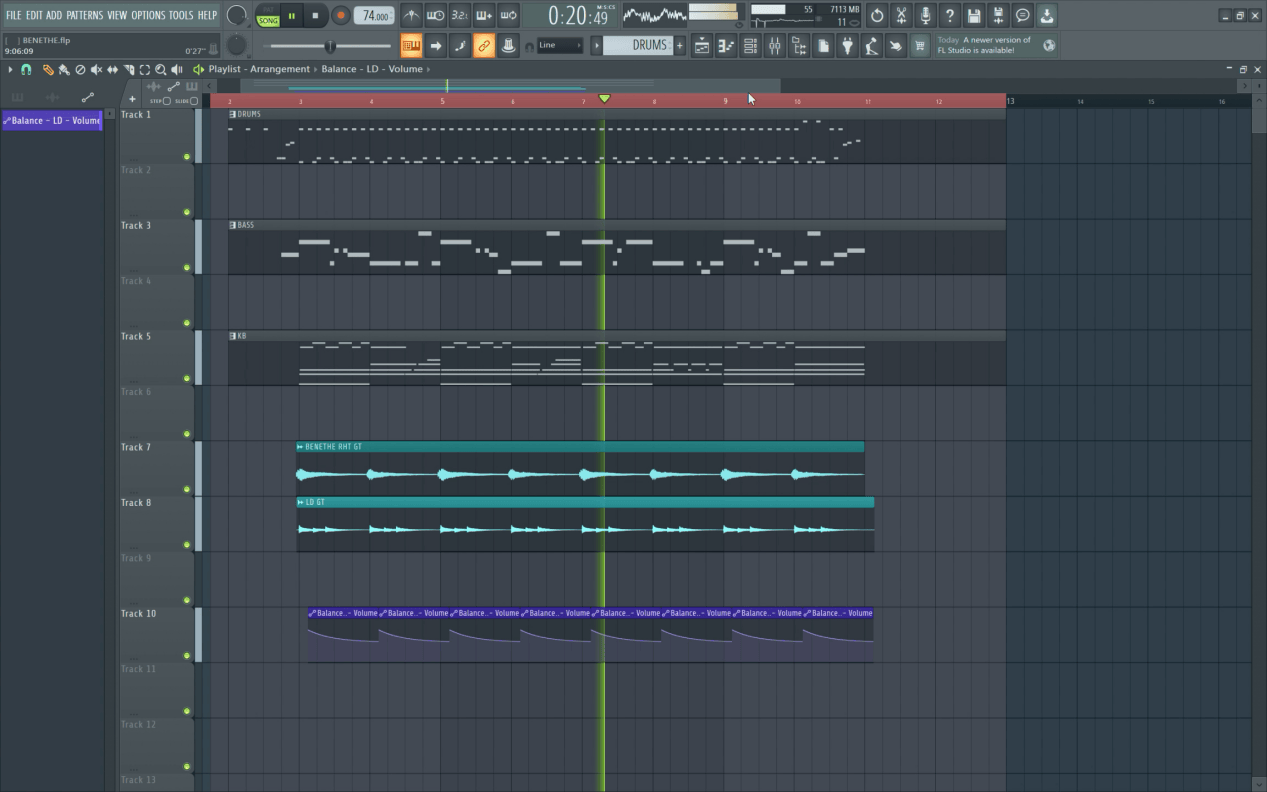The image size is (1267, 792).
Task: Select the Slip tool
Action: (112, 69)
